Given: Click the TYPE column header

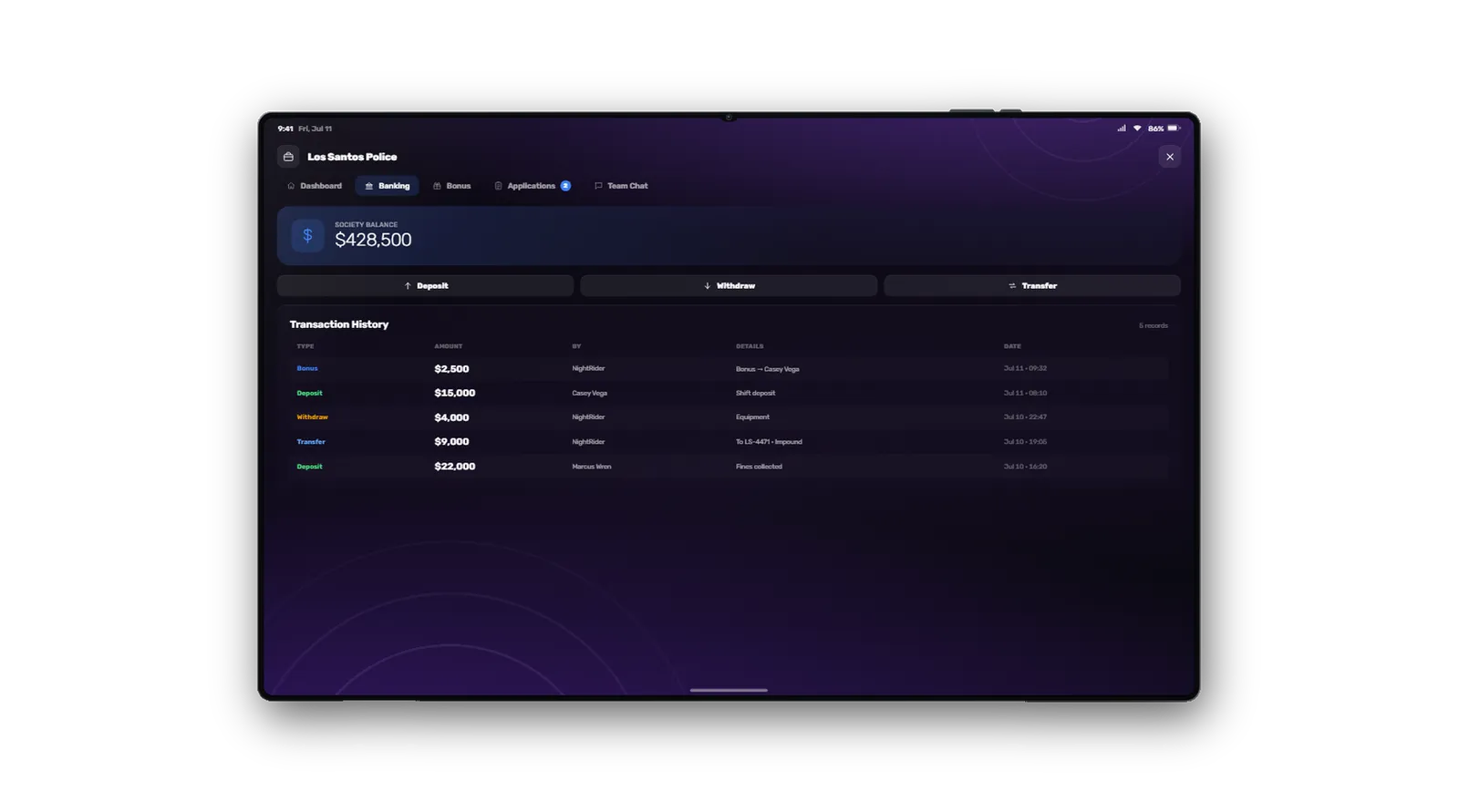Looking at the screenshot, I should (305, 346).
